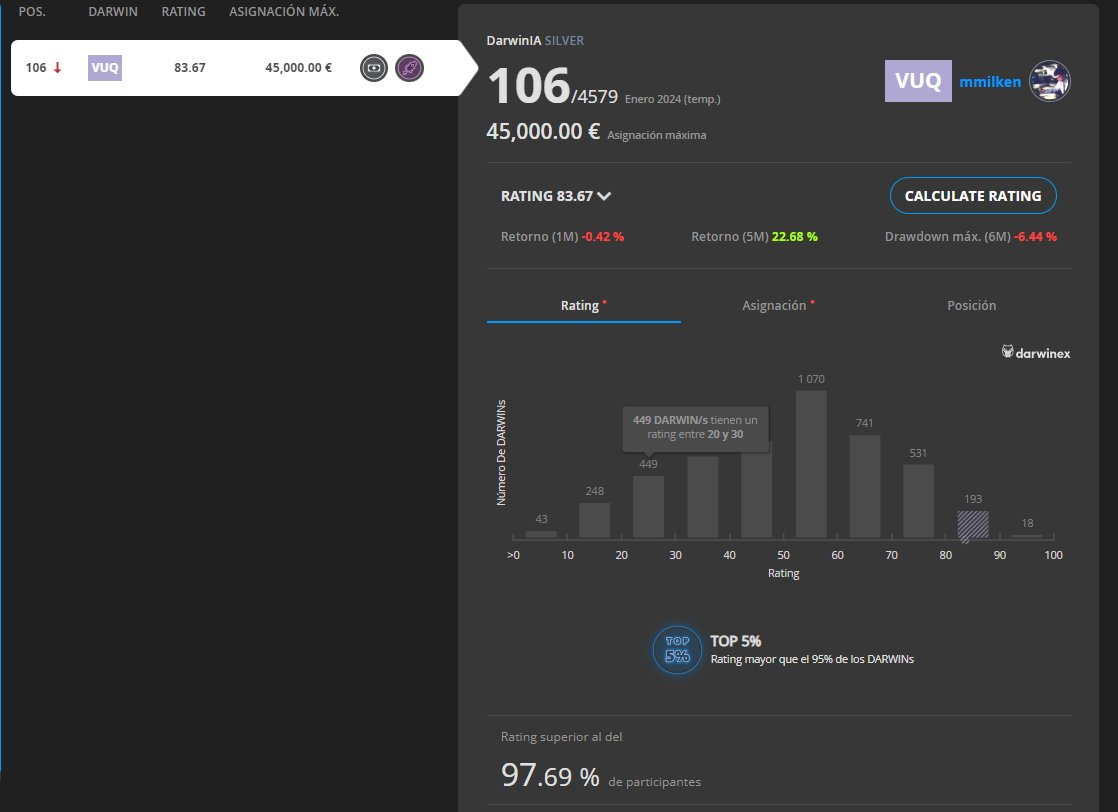The image size is (1118, 812).
Task: Click the purple rocket badge icon in the VUQ row
Action: coord(409,68)
